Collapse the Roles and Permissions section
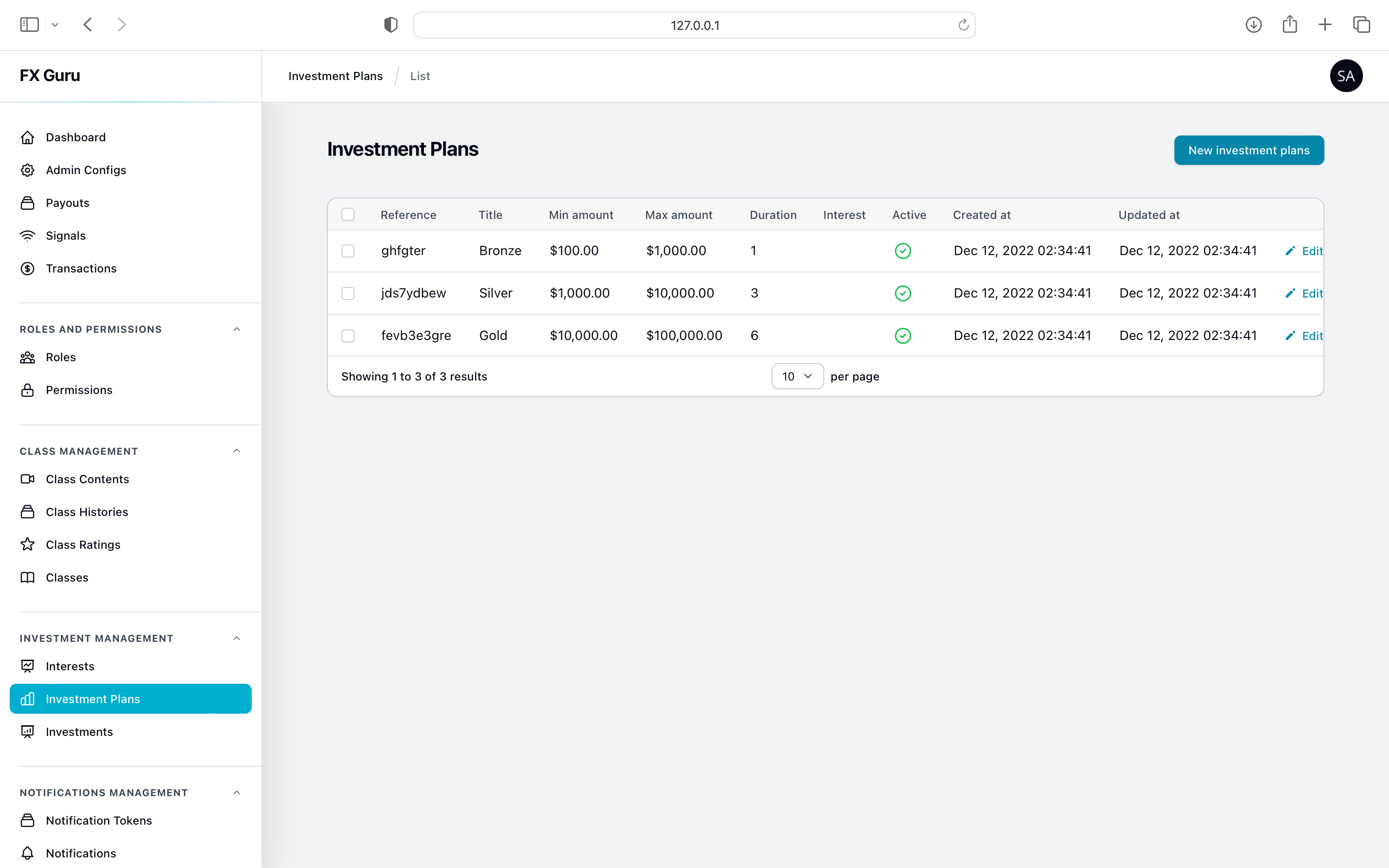The image size is (1389, 868). point(236,329)
